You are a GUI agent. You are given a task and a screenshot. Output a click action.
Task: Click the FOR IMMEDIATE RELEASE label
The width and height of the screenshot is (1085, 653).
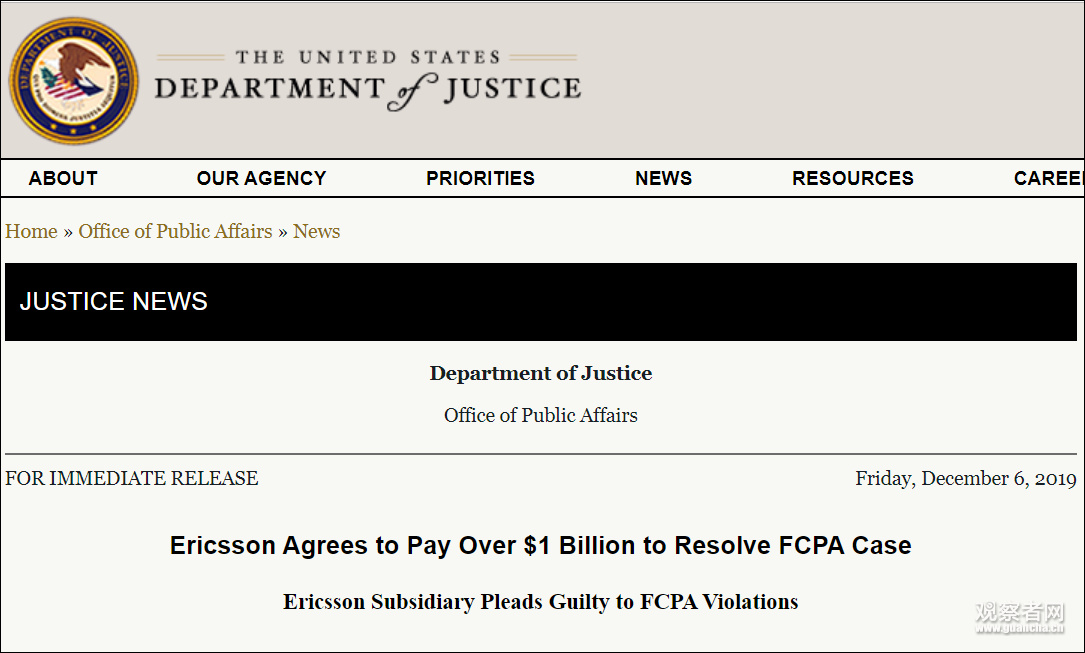tap(132, 478)
